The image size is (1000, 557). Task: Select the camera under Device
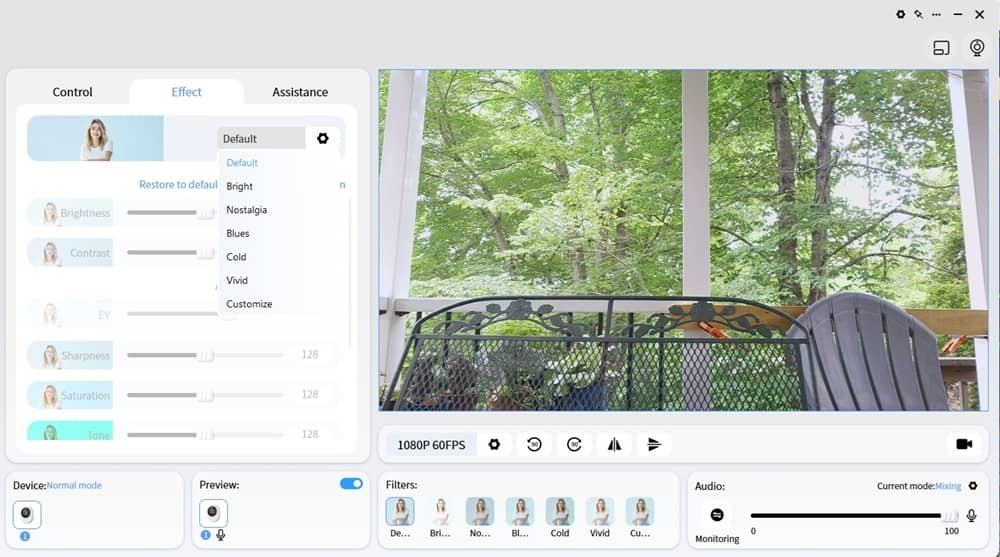click(27, 514)
